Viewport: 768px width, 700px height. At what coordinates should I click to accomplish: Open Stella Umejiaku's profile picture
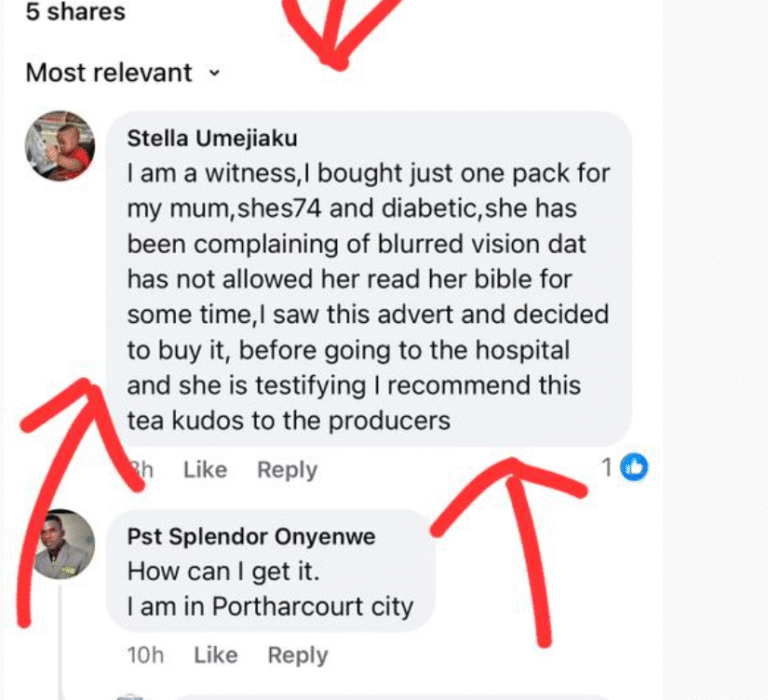pyautogui.click(x=60, y=146)
